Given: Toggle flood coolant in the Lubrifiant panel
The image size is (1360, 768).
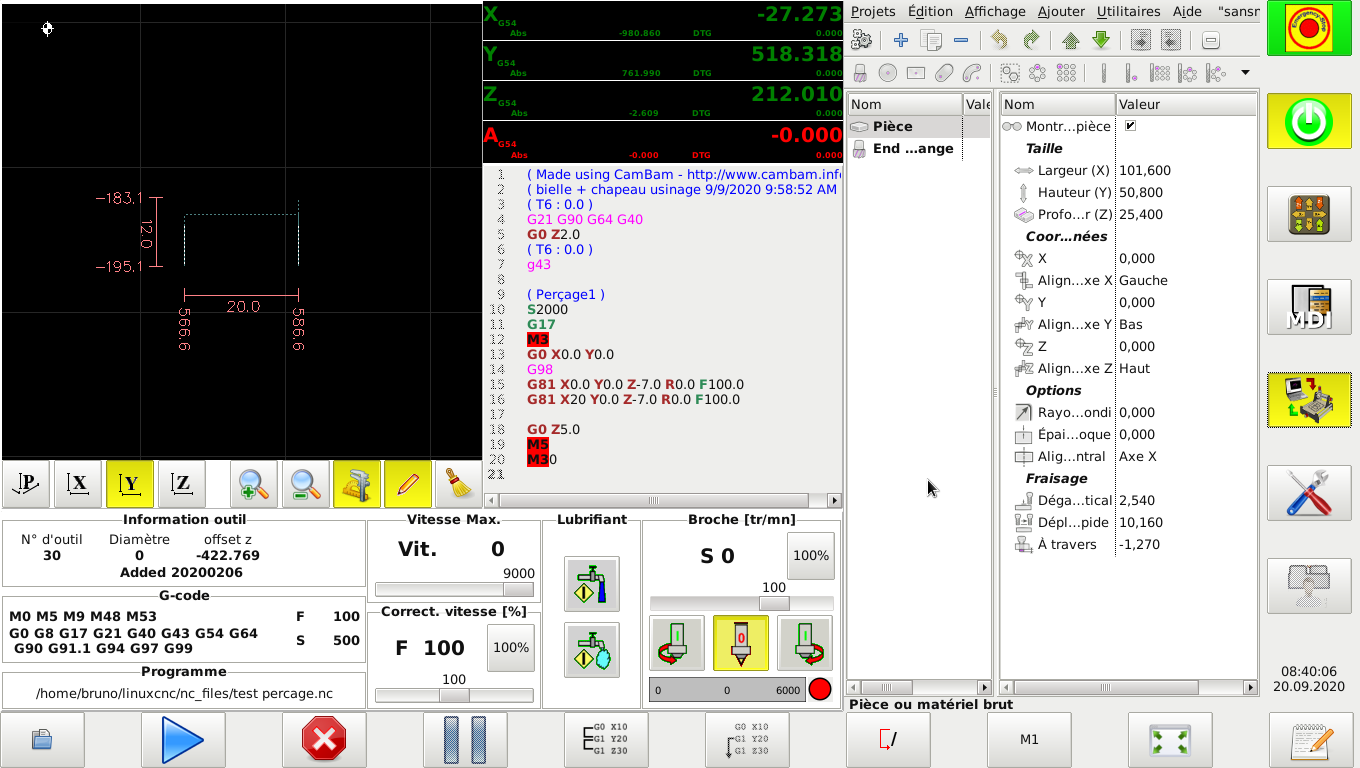Looking at the screenshot, I should click(591, 584).
